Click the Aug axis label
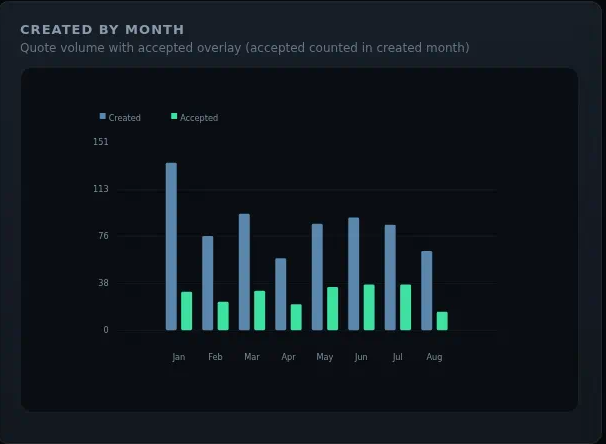This screenshot has width=606, height=444. (x=434, y=357)
